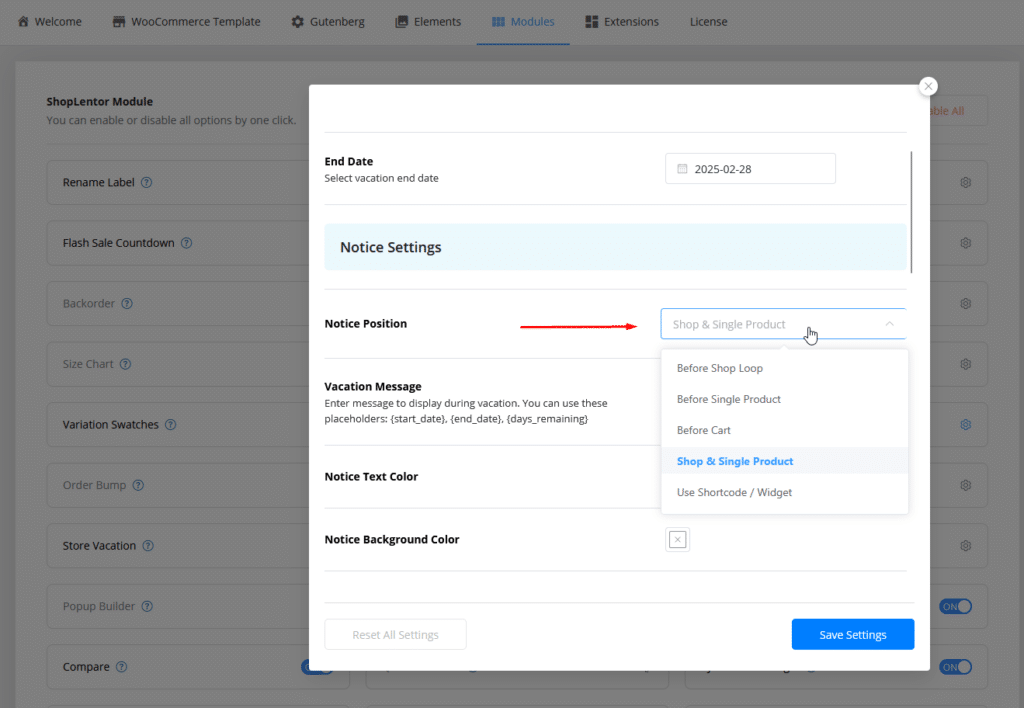Switch to the Elements tab
The width and height of the screenshot is (1024, 708).
pyautogui.click(x=428, y=21)
